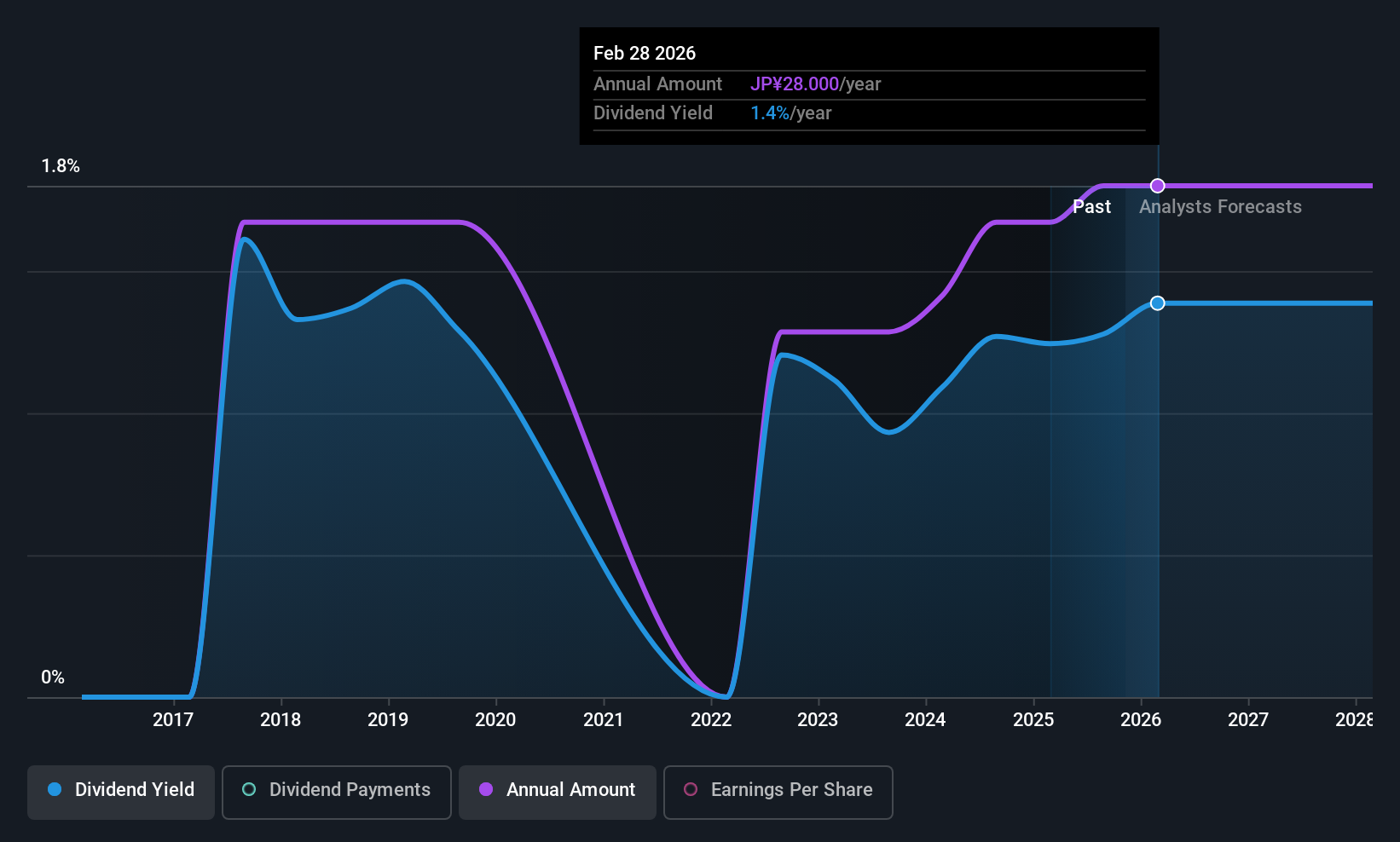Click the hollow Earnings Per Share circle
Viewport: 1400px width, 842px height.
coord(691,789)
